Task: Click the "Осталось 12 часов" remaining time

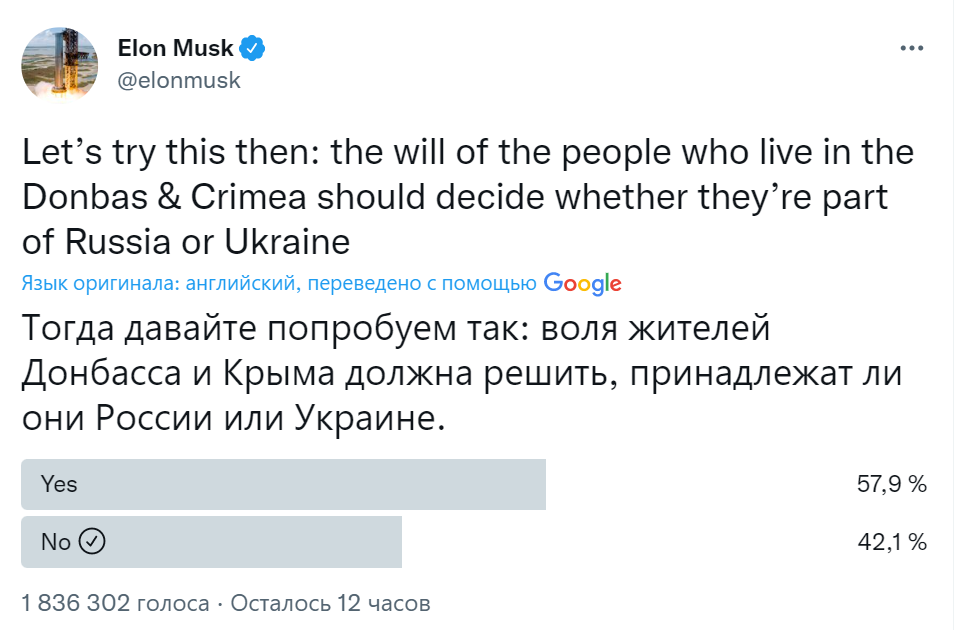Action: coord(330,603)
